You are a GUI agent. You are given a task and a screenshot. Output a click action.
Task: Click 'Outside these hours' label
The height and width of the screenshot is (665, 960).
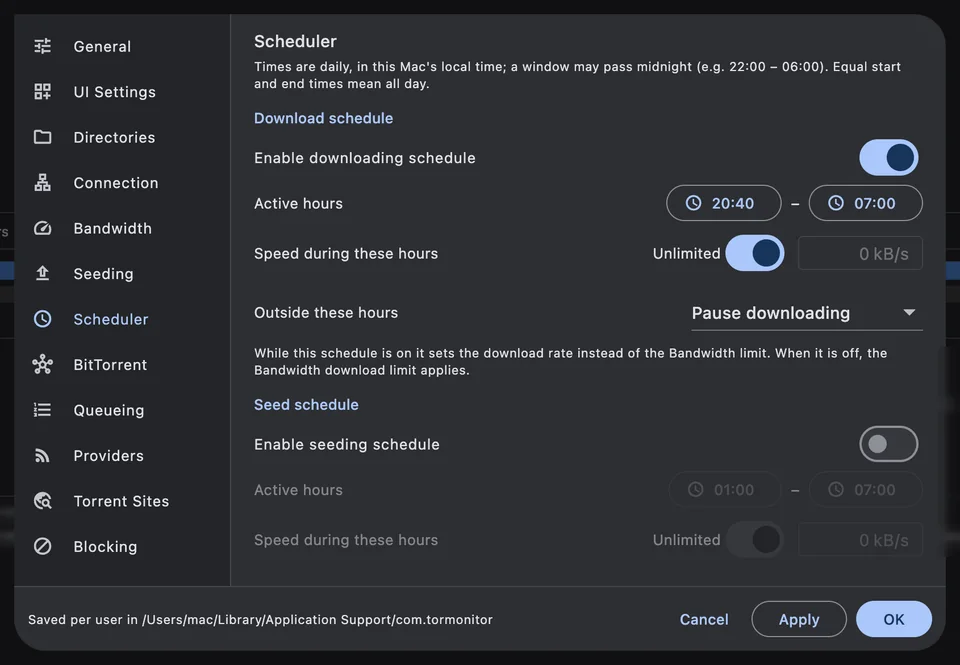pos(326,313)
